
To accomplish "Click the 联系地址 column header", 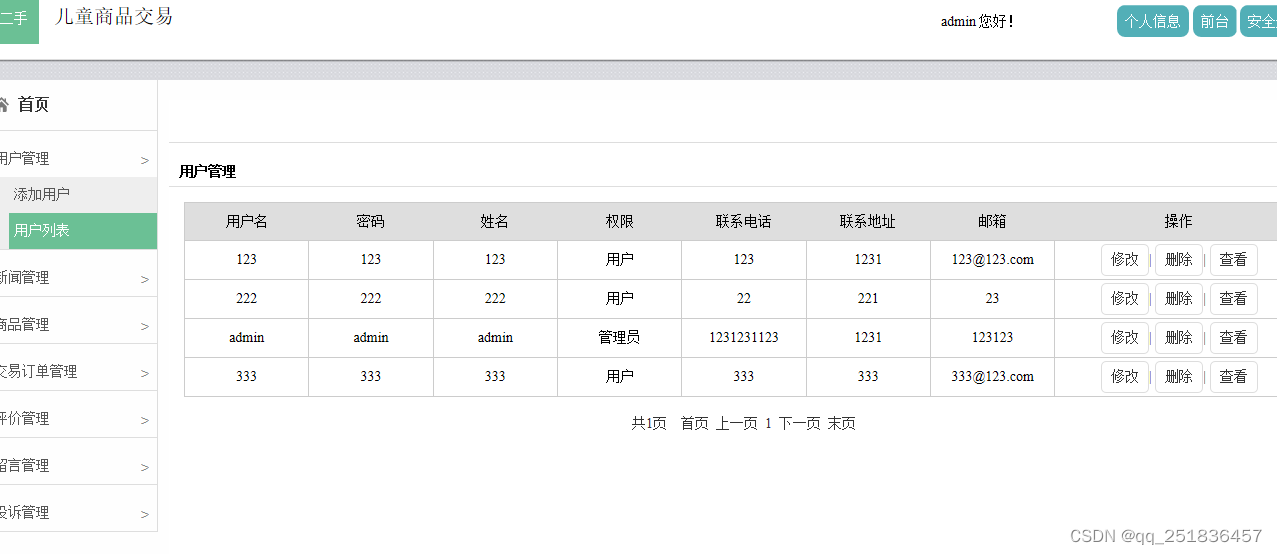I will pos(868,222).
